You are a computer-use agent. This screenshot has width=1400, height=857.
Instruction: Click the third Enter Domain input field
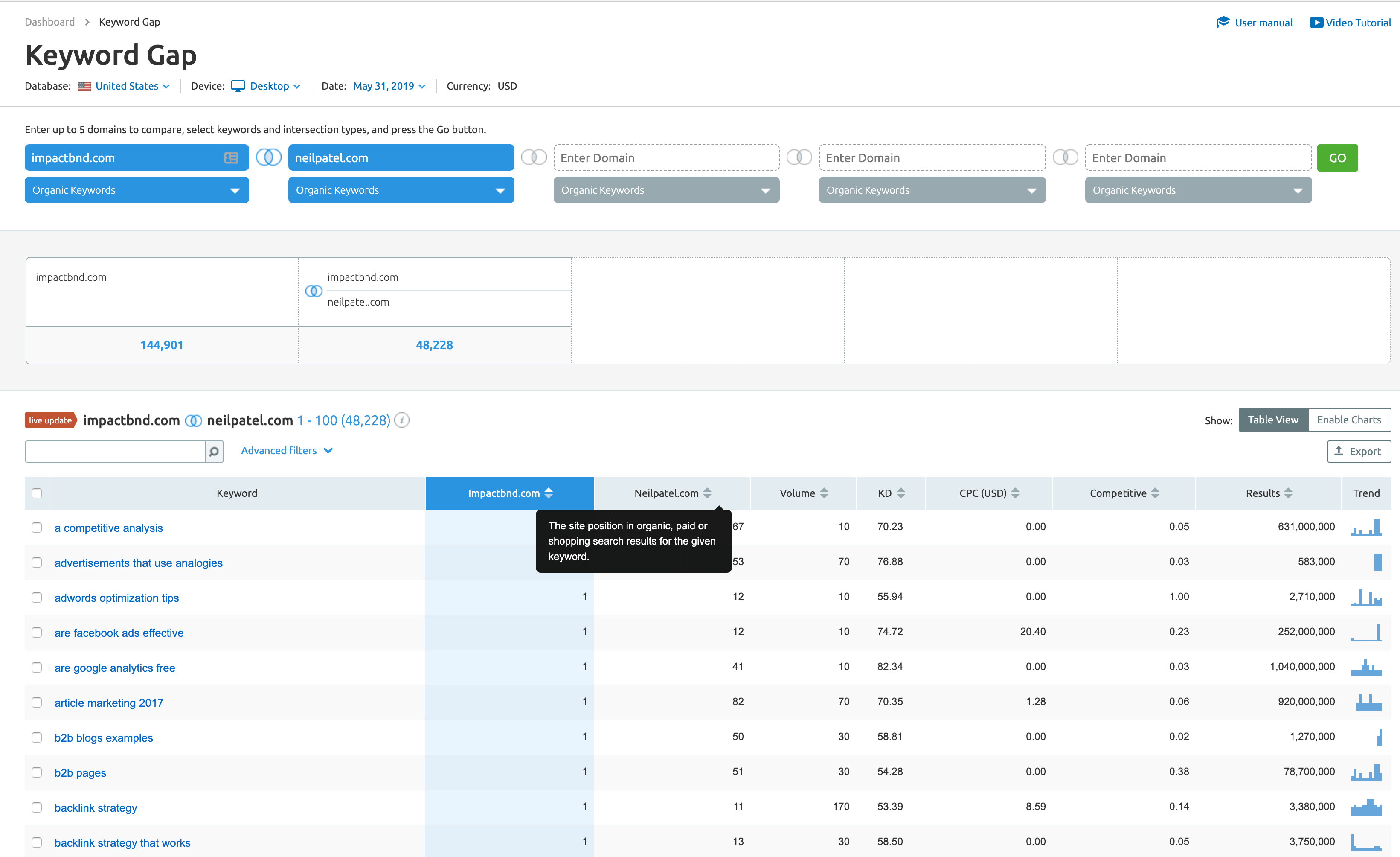pyautogui.click(x=666, y=157)
